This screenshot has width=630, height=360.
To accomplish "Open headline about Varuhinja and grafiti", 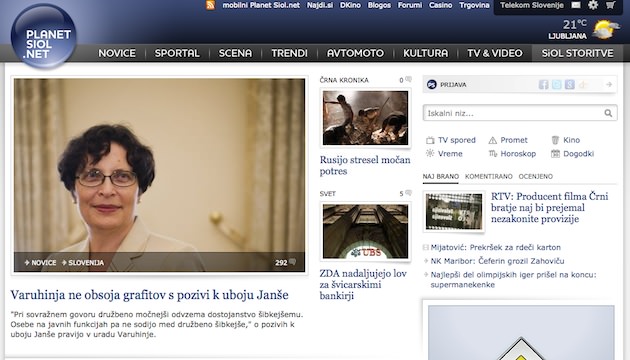I will click(149, 295).
